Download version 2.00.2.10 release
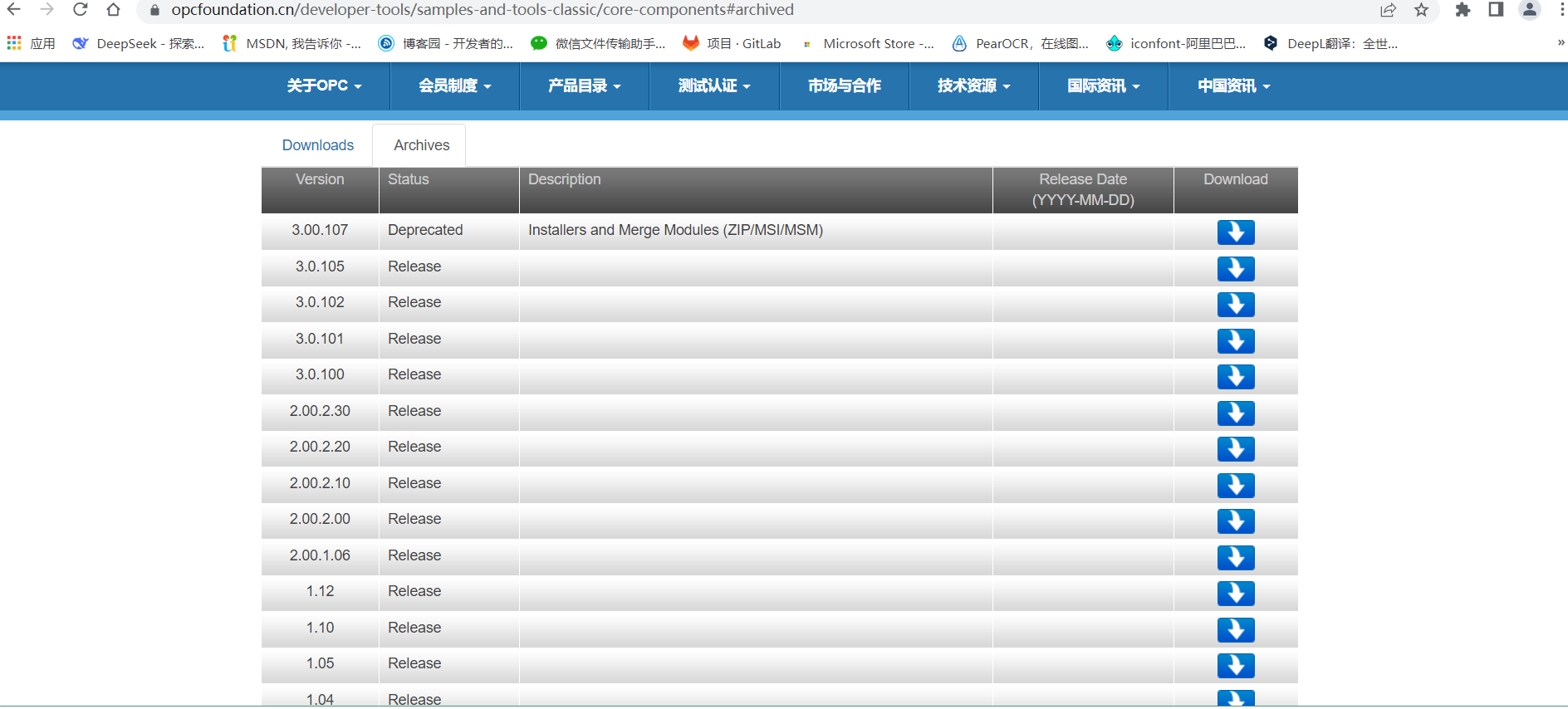Screen dimensions: 1568x709 tap(1236, 486)
